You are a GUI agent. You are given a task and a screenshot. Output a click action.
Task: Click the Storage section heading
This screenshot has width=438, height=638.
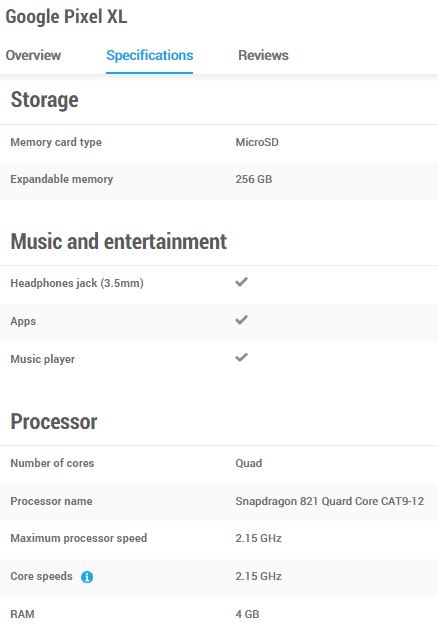45,100
